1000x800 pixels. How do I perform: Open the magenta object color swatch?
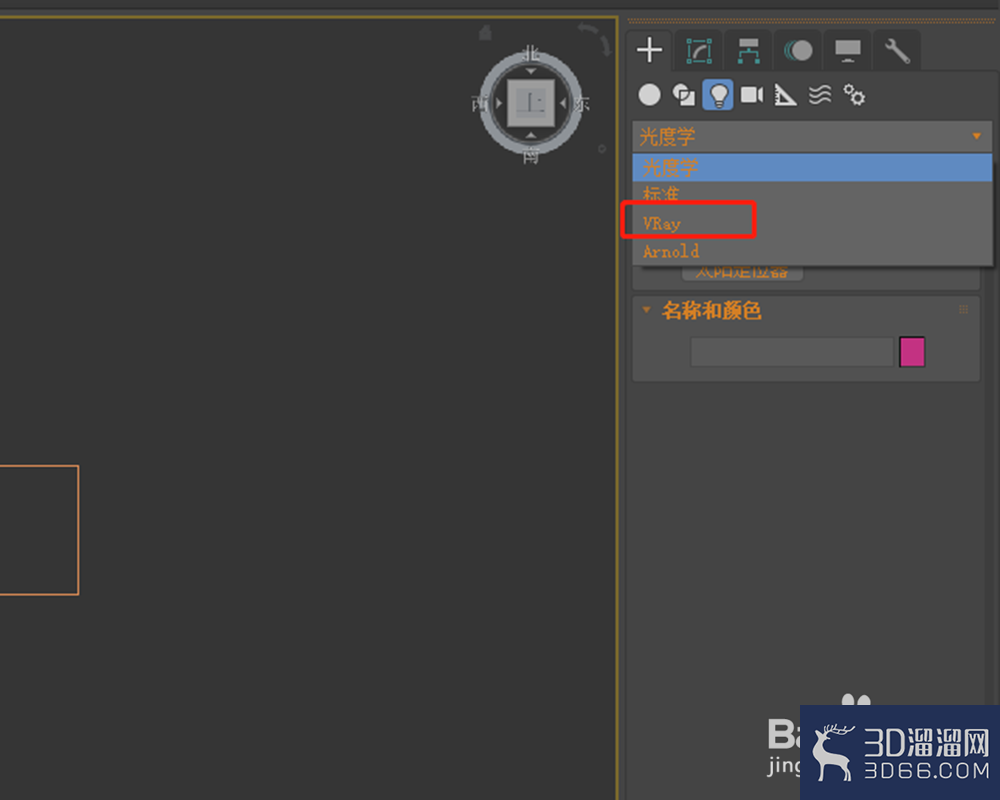tap(912, 352)
